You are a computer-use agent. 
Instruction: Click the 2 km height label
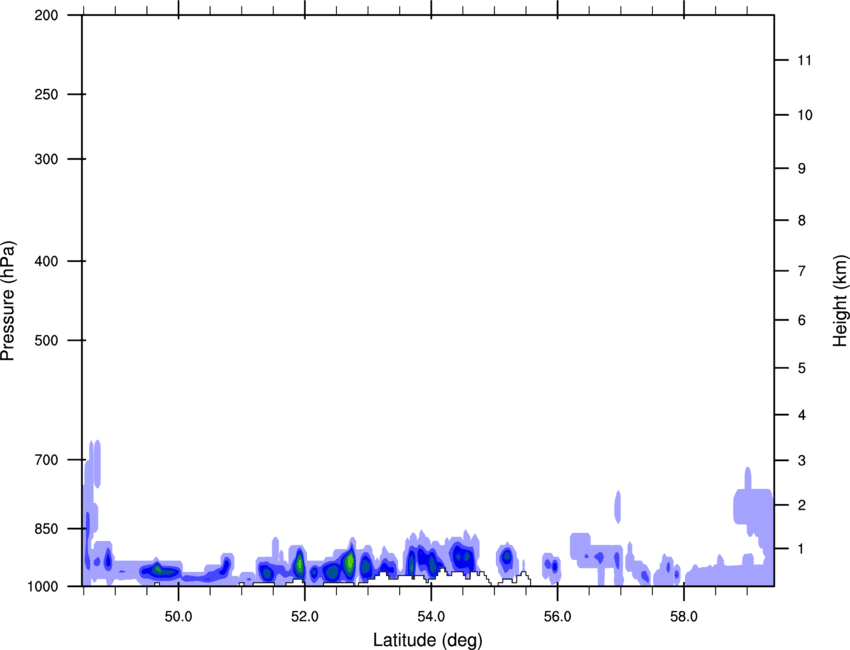coord(802,505)
